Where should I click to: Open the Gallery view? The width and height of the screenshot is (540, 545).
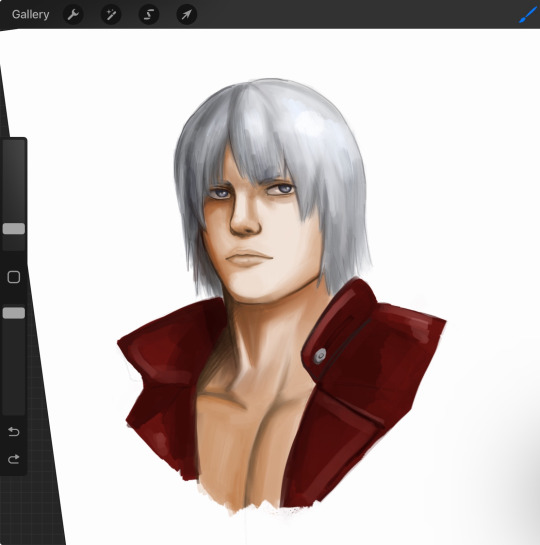click(x=31, y=15)
